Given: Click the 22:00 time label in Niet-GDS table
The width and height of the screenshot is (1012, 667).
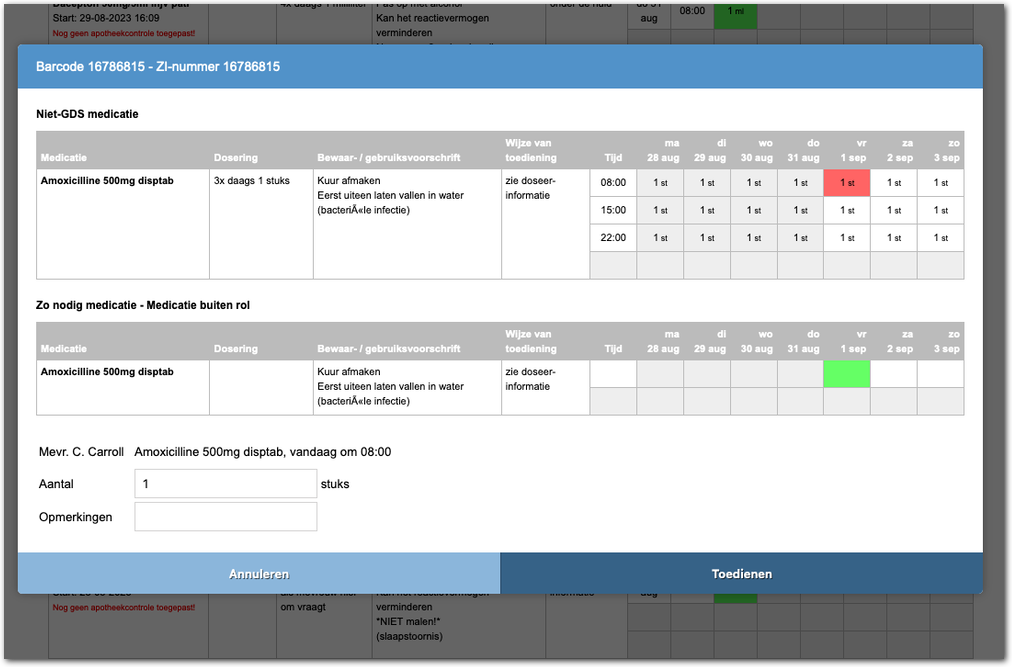Looking at the screenshot, I should (x=613, y=238).
